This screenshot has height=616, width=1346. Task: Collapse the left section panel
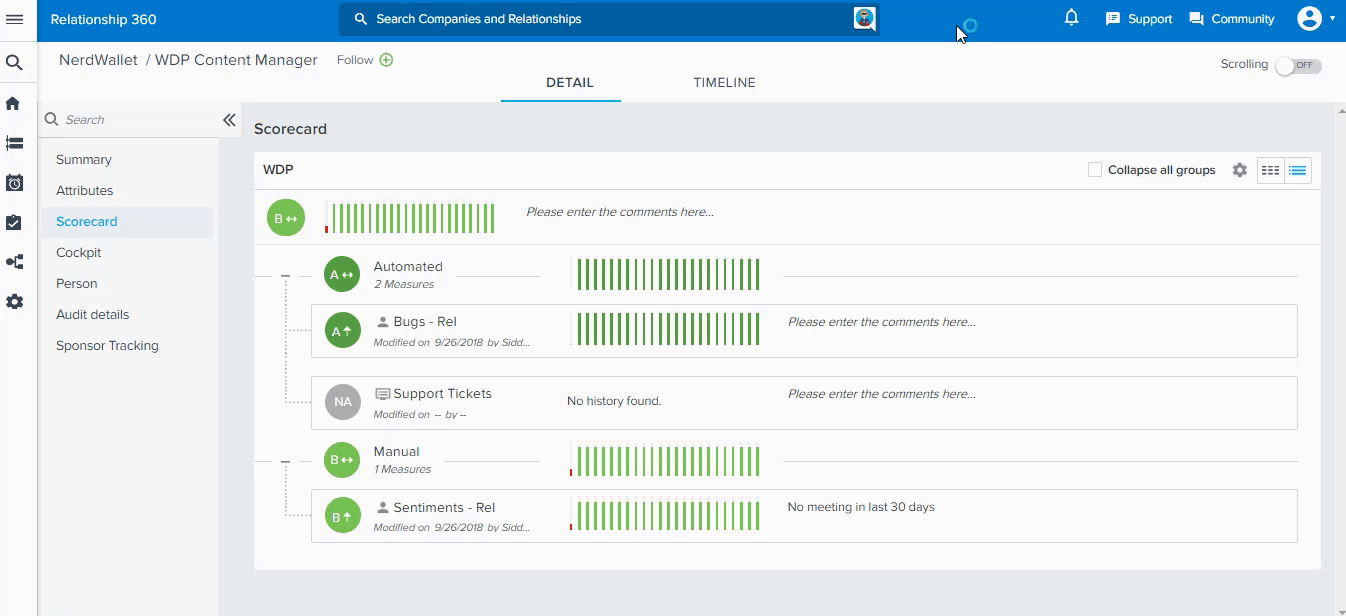229,120
